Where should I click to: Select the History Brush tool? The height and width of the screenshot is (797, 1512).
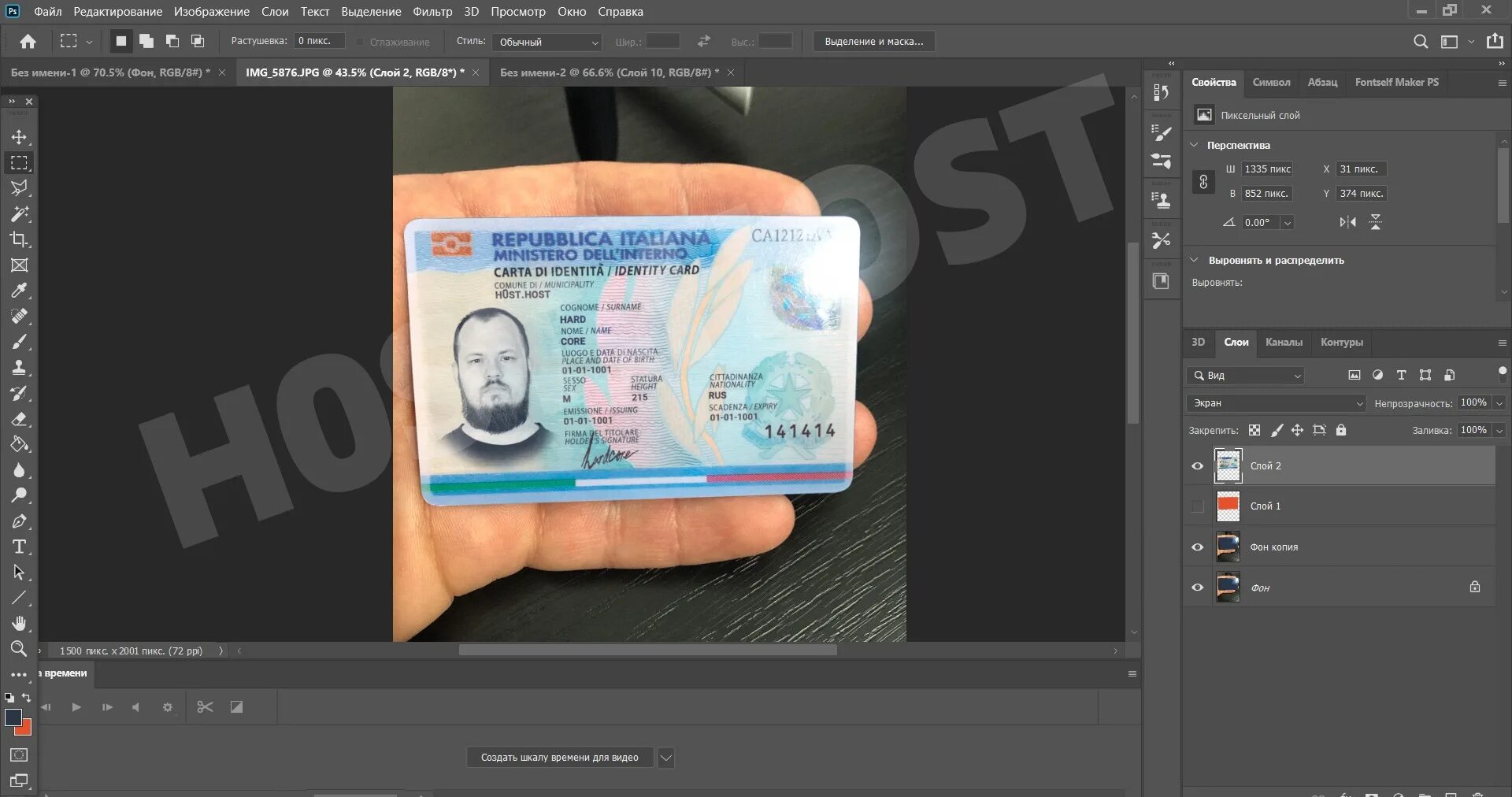click(x=19, y=393)
